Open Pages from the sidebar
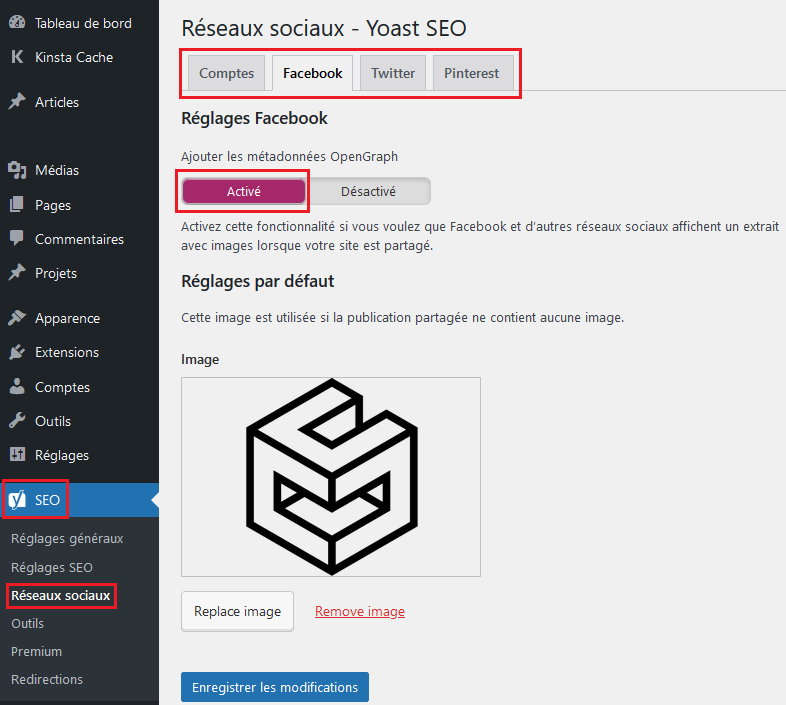The width and height of the screenshot is (786, 705). (x=53, y=206)
